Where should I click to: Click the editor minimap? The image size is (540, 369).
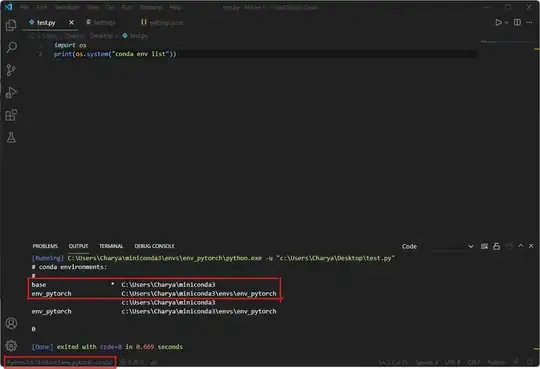pyautogui.click(x=506, y=42)
